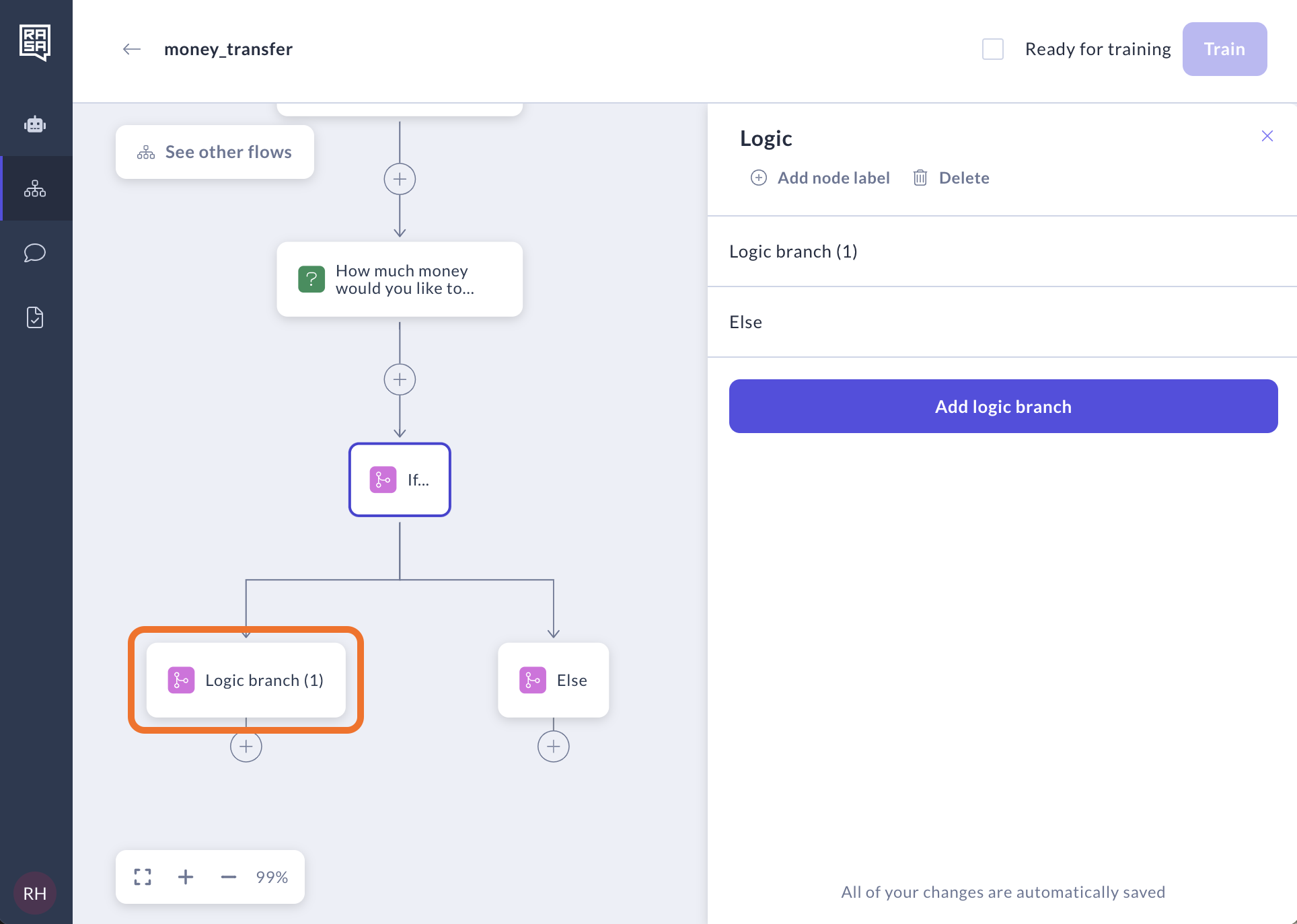Enable the Ready for training checkbox

(993, 49)
